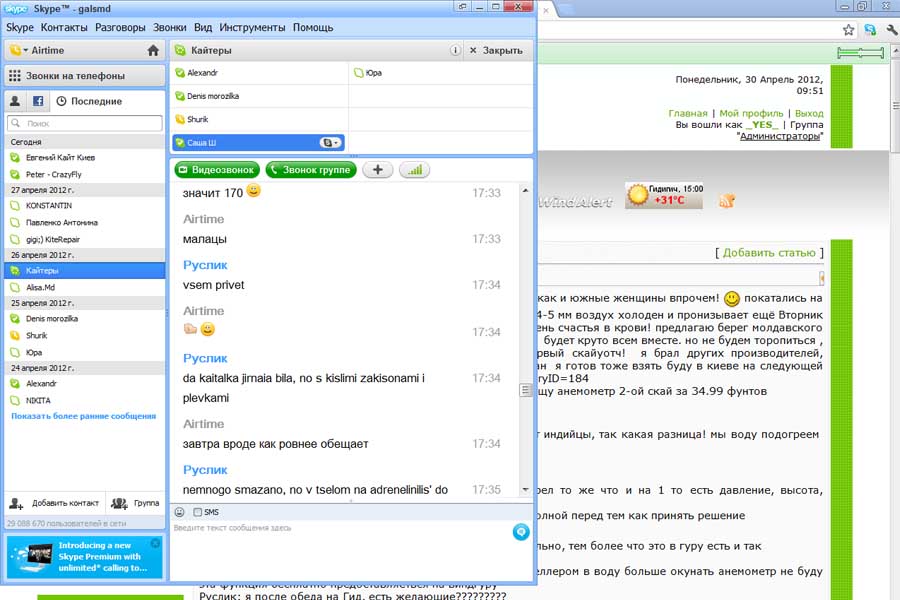Switch to the Facebook contacts tab

click(38, 101)
